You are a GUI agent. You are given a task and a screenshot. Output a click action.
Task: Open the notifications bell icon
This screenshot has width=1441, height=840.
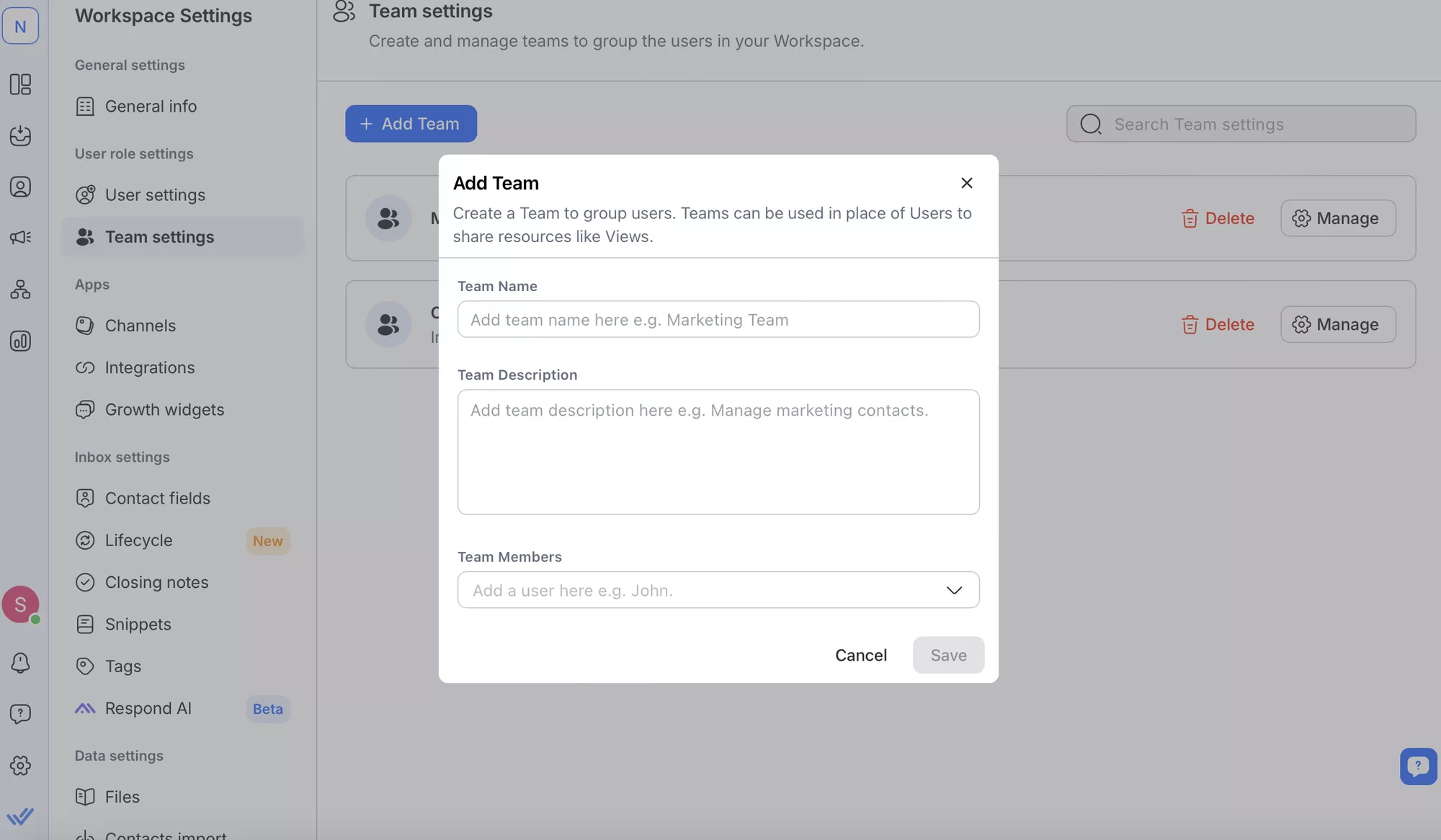tap(20, 663)
